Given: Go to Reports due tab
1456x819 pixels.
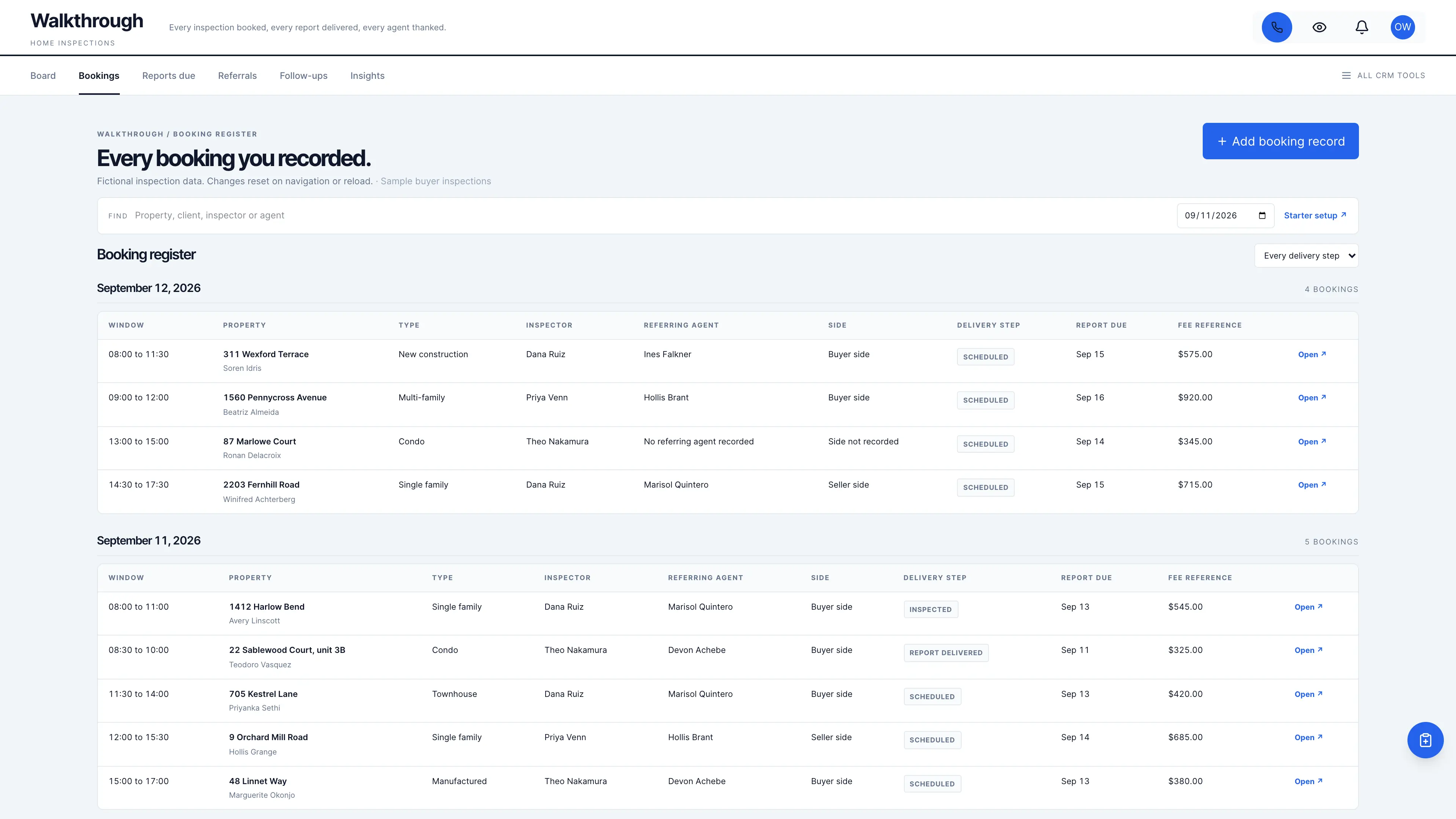Looking at the screenshot, I should point(168,76).
